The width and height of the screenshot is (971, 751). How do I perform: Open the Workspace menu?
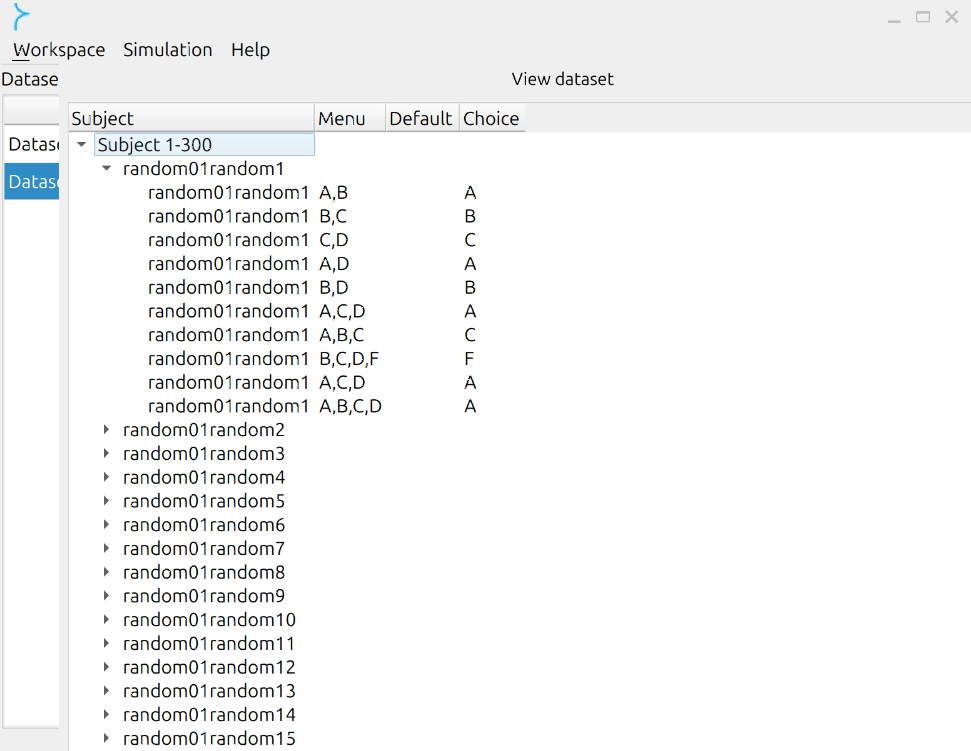(x=59, y=50)
